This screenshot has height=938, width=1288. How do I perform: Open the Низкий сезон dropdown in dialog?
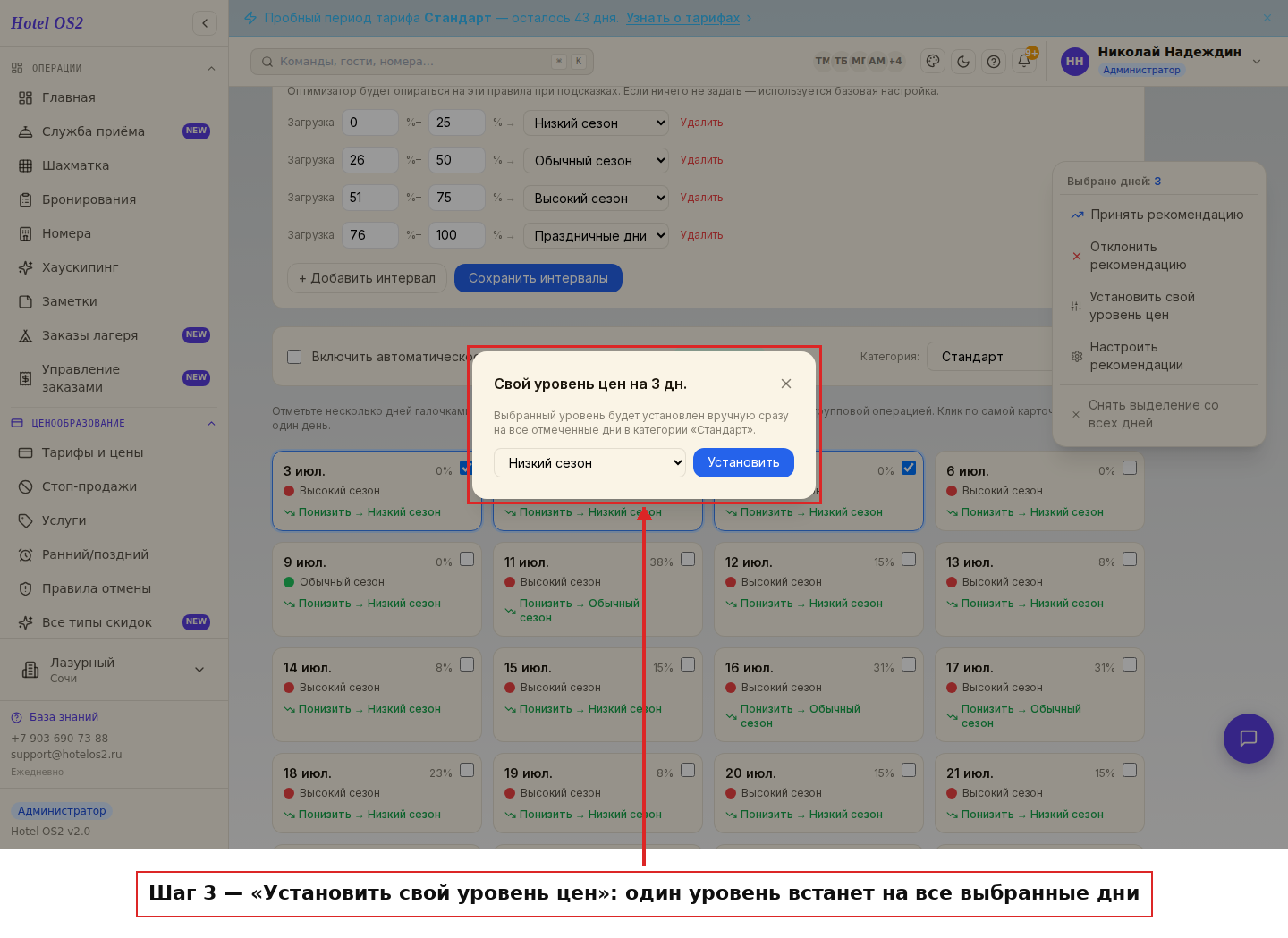coord(589,463)
